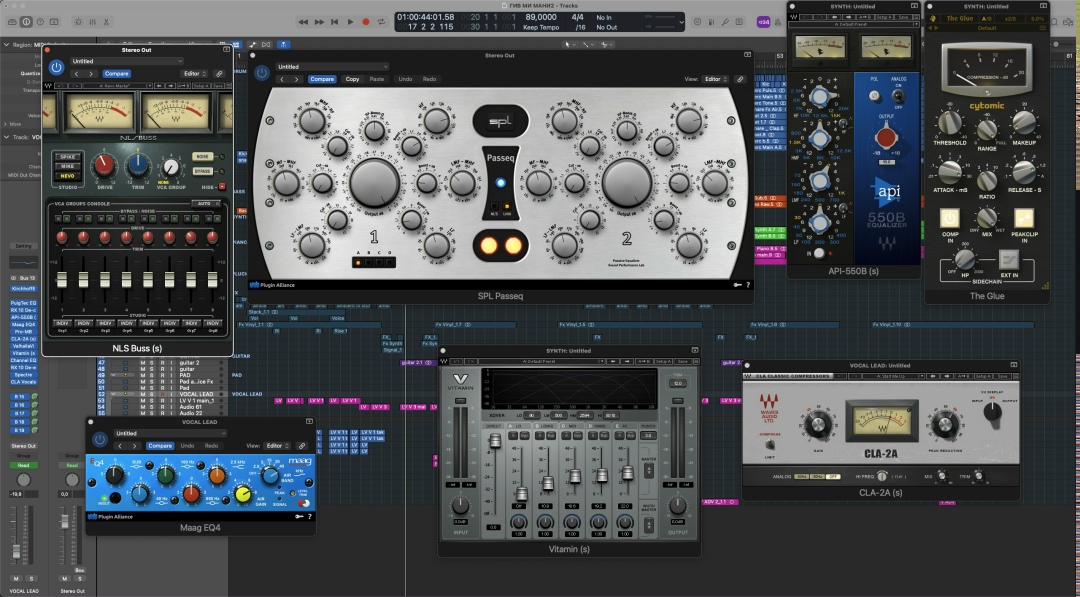The image size is (1080, 597).
Task: Click the large Output knob of Passeq channel 1
Action: tap(374, 182)
